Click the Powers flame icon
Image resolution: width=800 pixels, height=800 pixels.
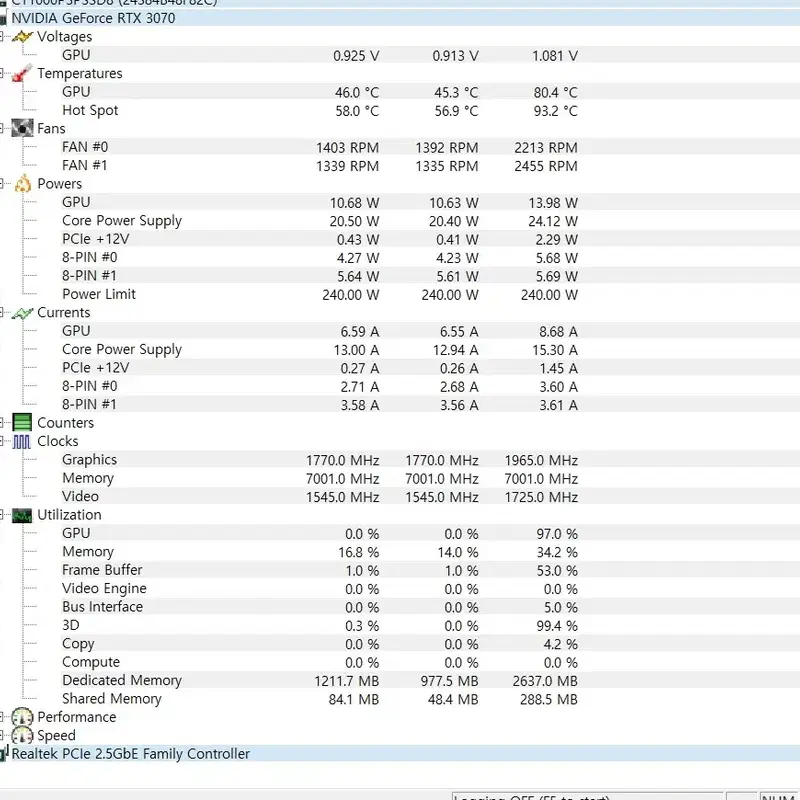[x=22, y=184]
